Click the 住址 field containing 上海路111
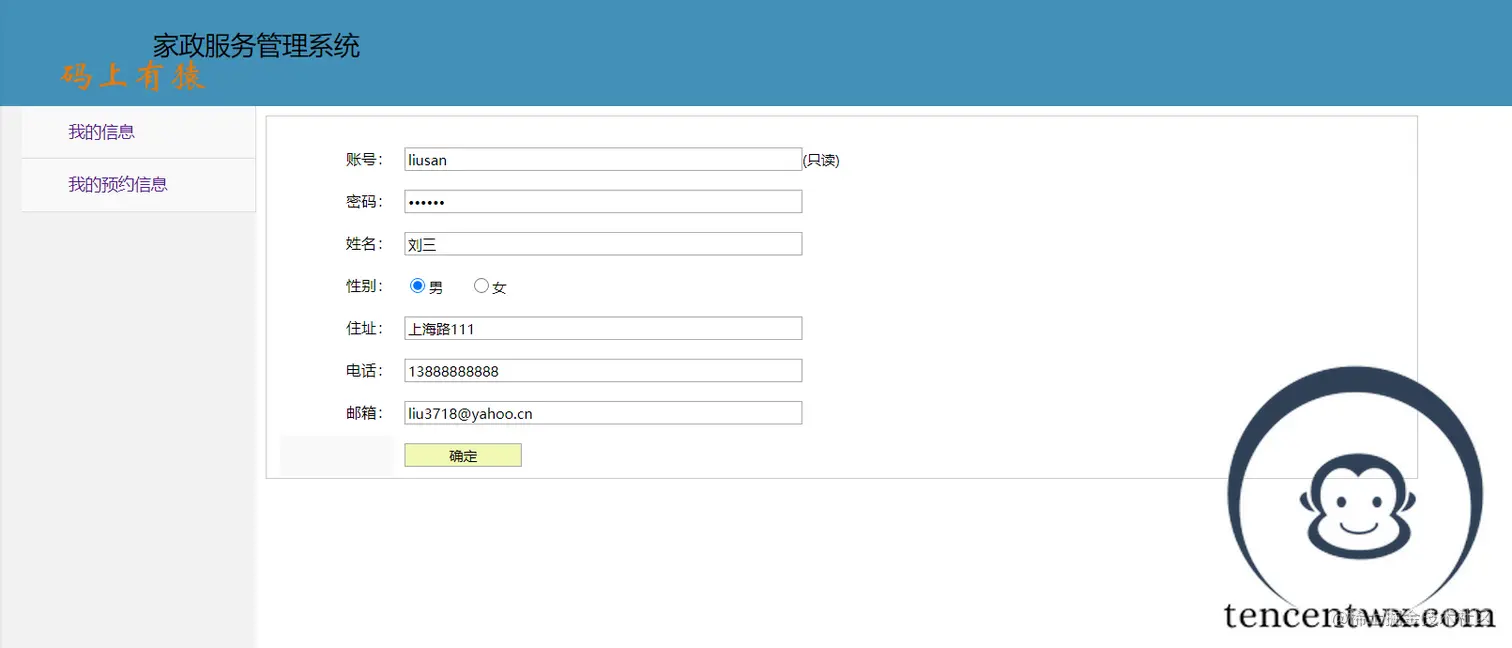 603,328
